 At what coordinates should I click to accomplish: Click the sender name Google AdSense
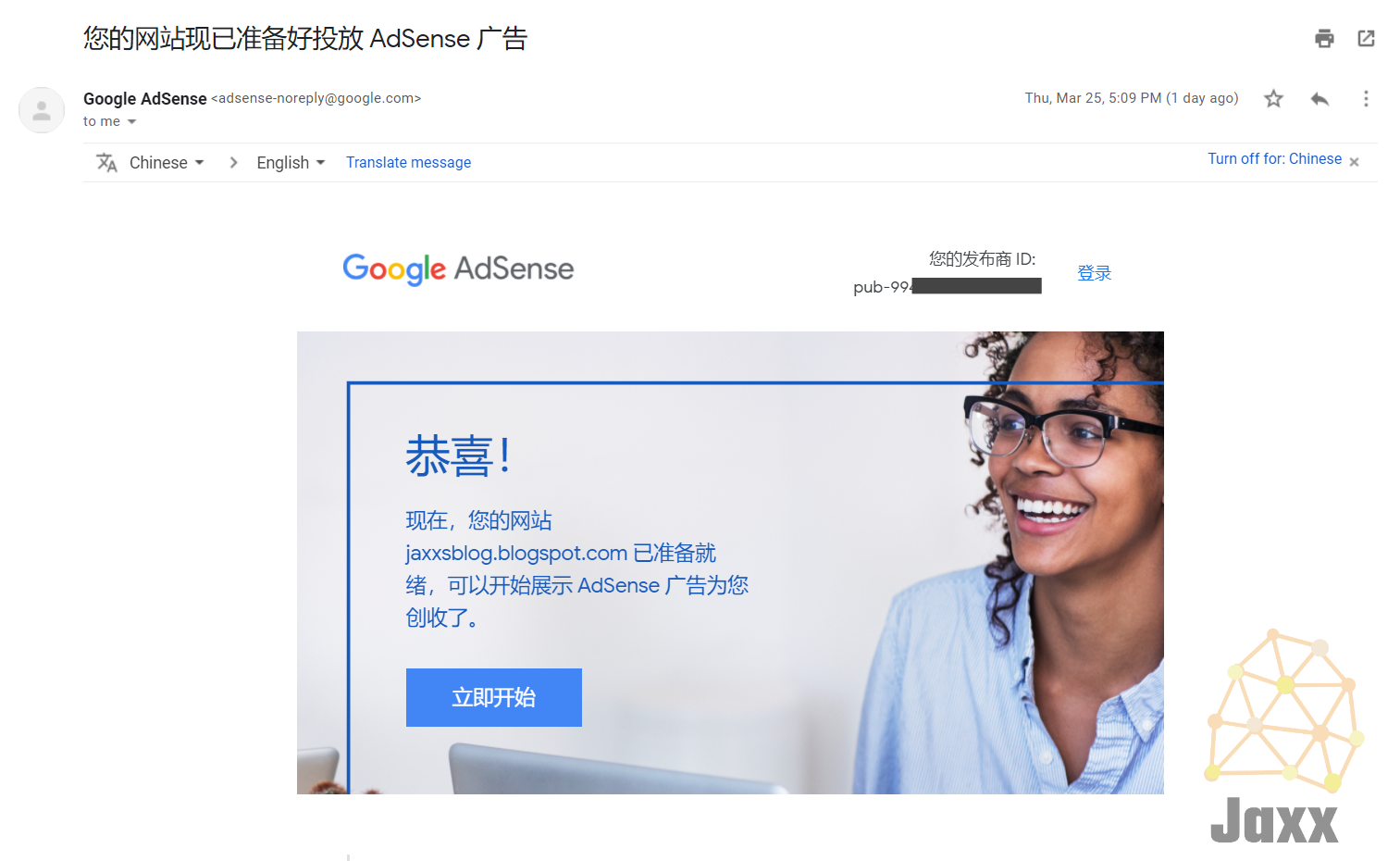coord(145,99)
